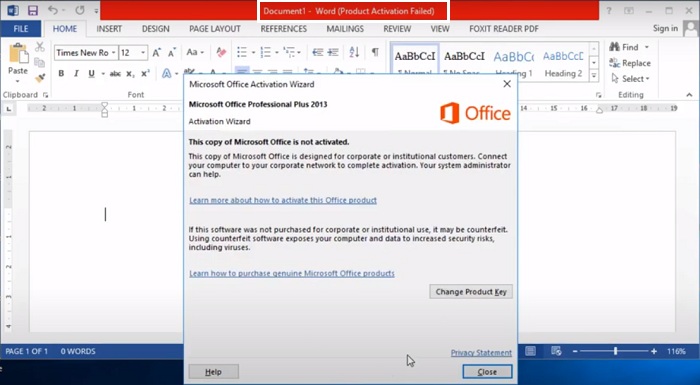Switch to the INSERT tab
The height and width of the screenshot is (385, 700).
pyautogui.click(x=109, y=29)
